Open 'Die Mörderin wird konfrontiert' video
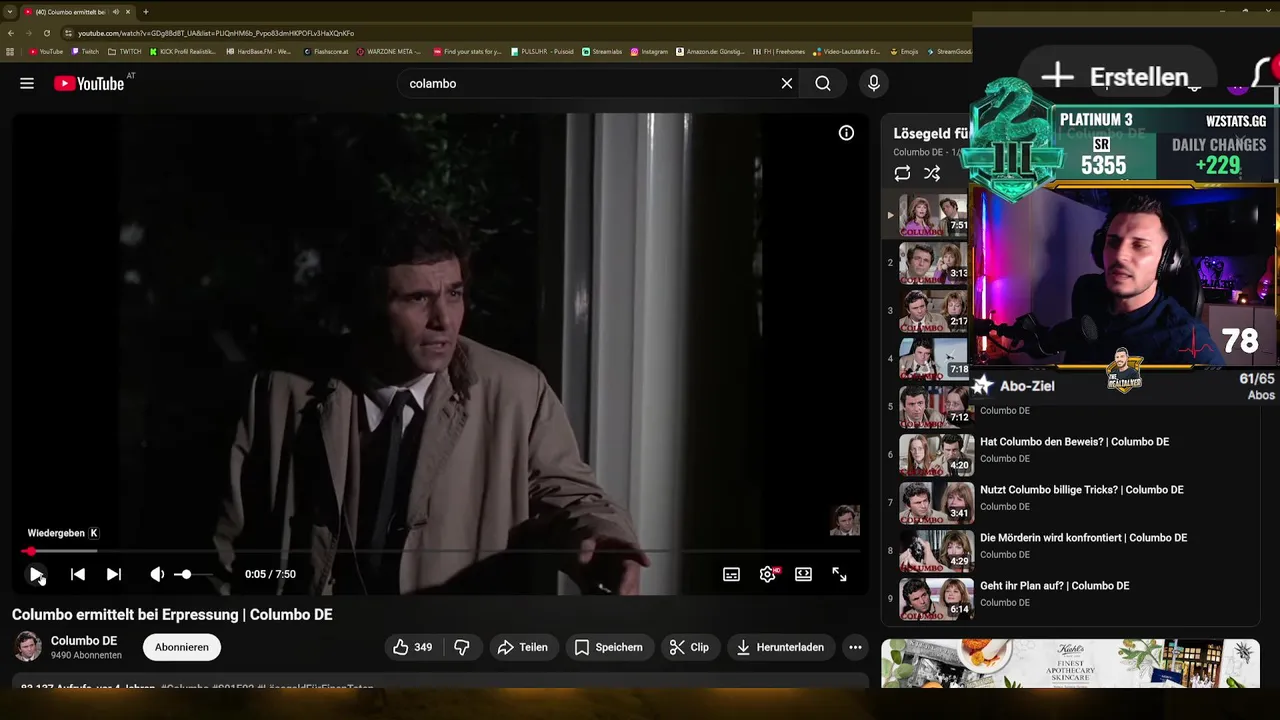1280x720 pixels. [x=1083, y=538]
